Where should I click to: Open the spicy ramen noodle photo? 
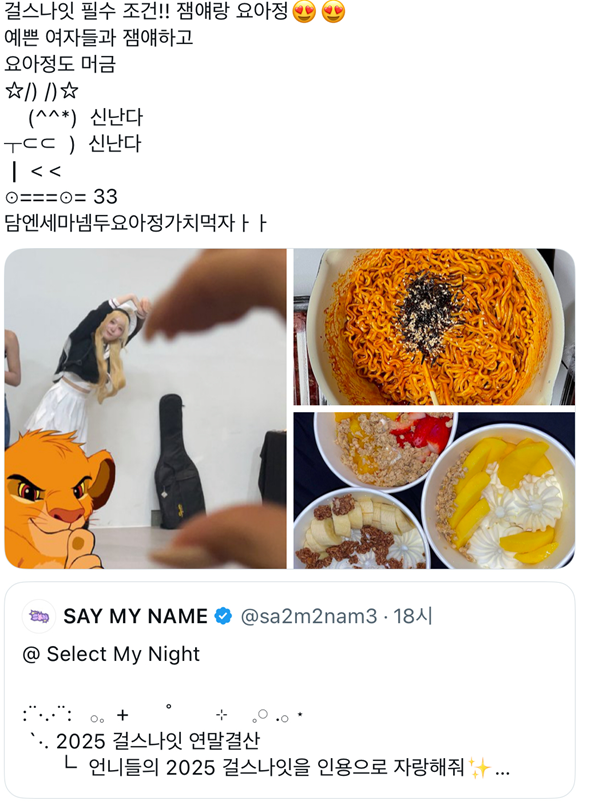(434, 327)
